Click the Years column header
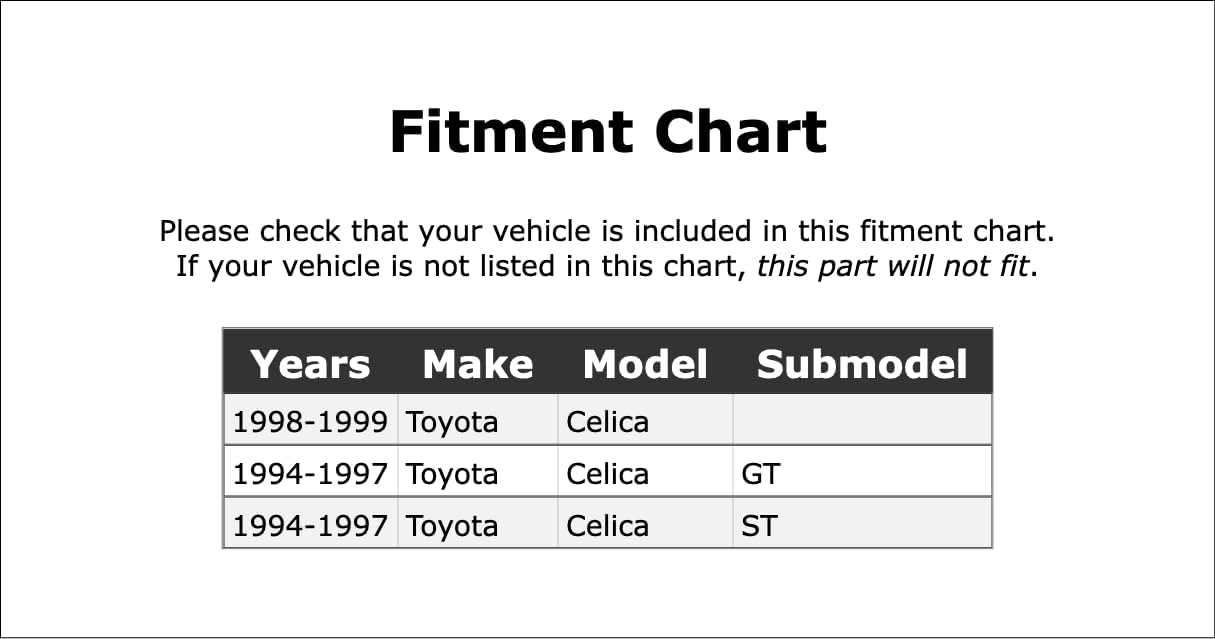 tap(310, 364)
